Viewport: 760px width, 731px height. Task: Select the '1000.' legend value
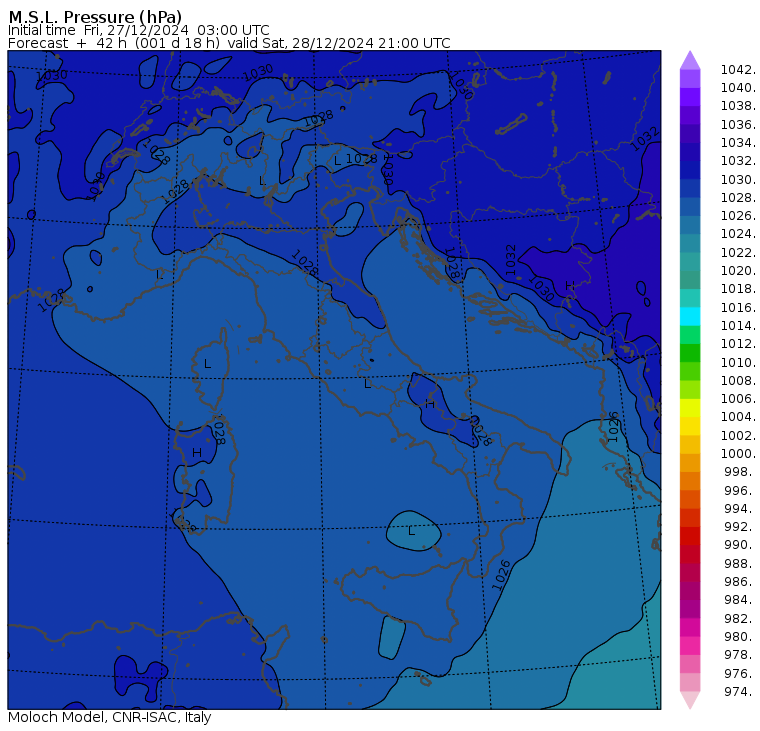coord(738,454)
